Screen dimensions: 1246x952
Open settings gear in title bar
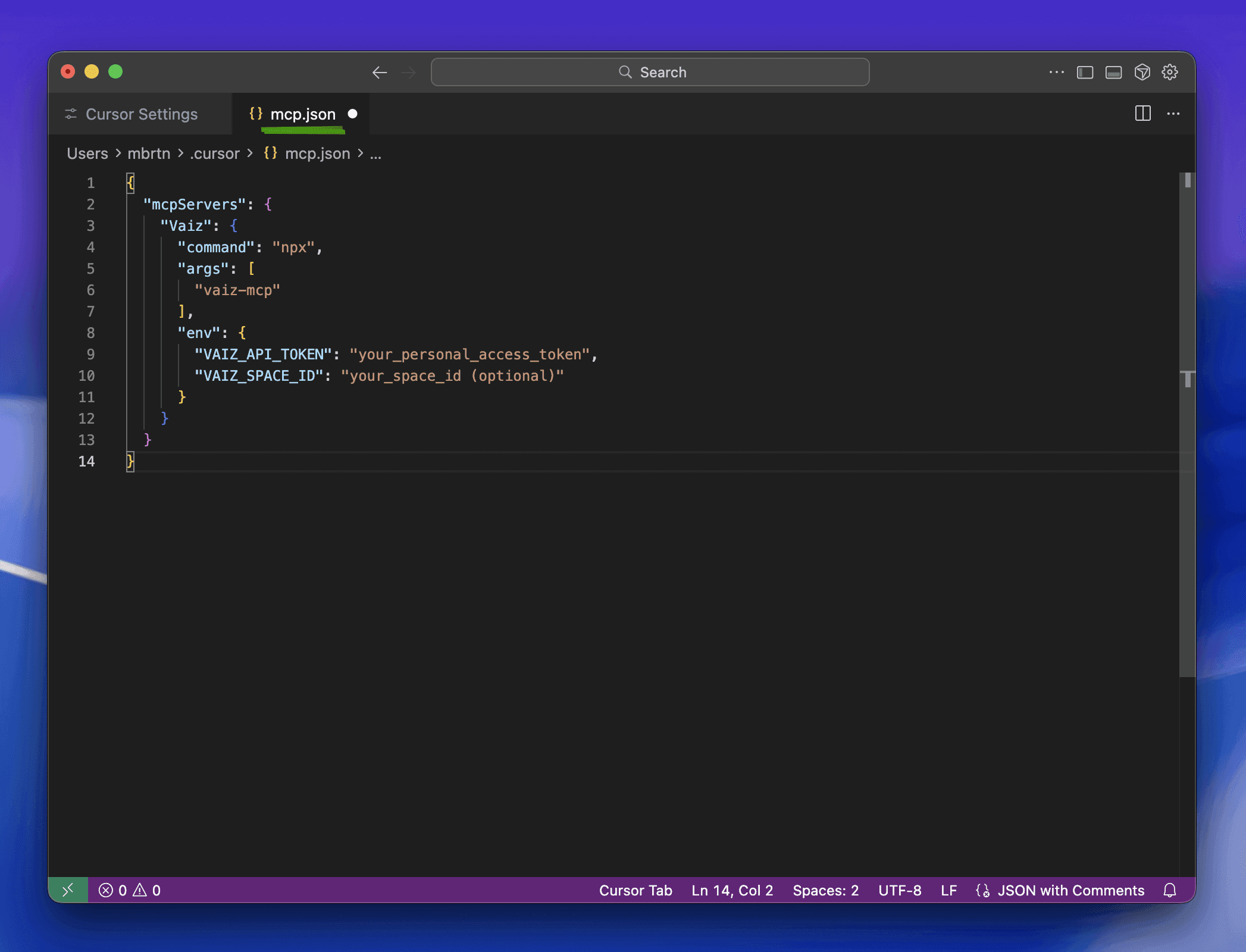1170,73
